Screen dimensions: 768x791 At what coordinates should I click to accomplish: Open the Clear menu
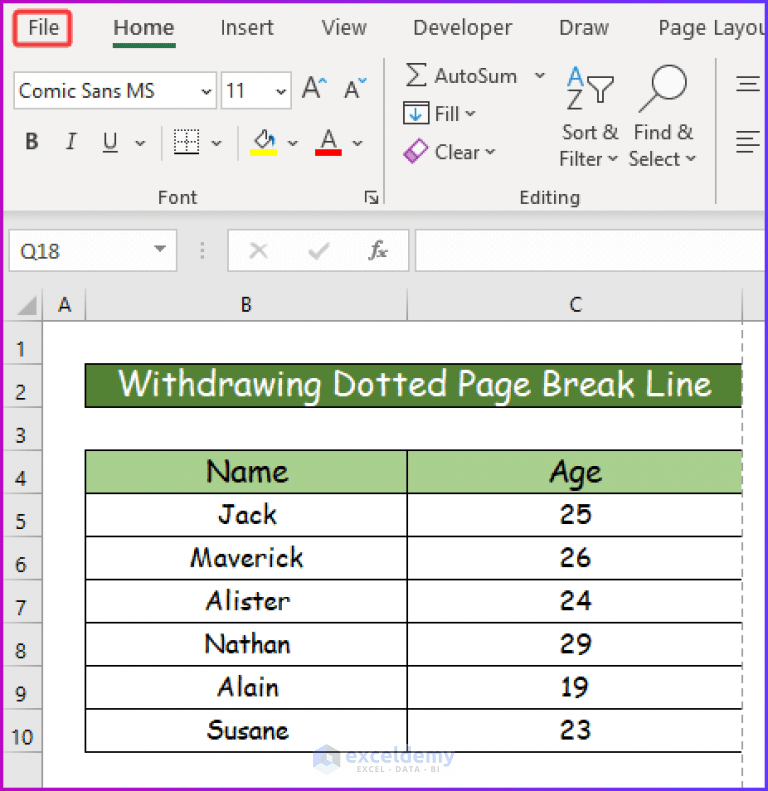pyautogui.click(x=450, y=152)
